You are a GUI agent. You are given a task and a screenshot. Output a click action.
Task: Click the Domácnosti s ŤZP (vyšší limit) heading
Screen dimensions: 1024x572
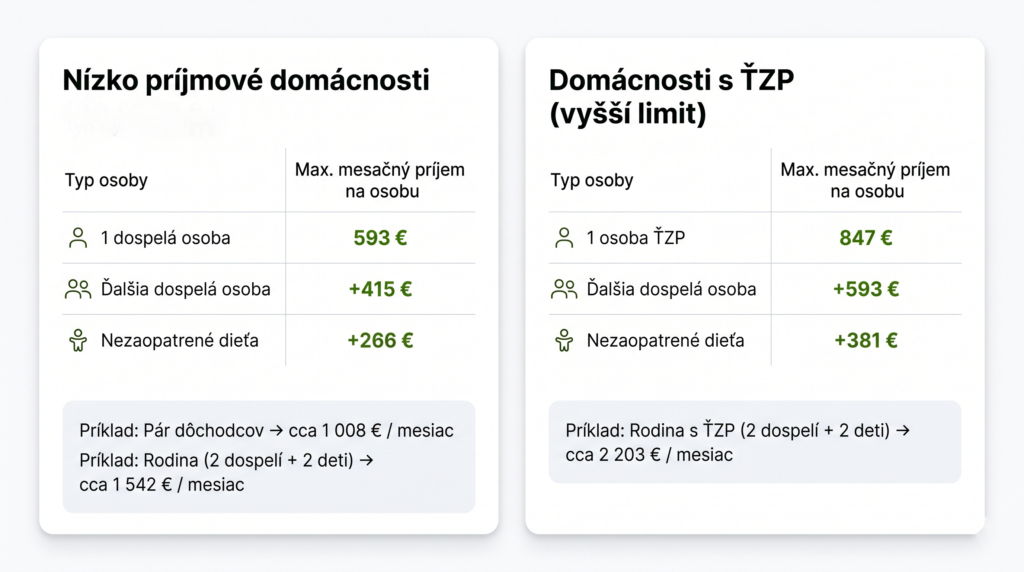(671, 97)
